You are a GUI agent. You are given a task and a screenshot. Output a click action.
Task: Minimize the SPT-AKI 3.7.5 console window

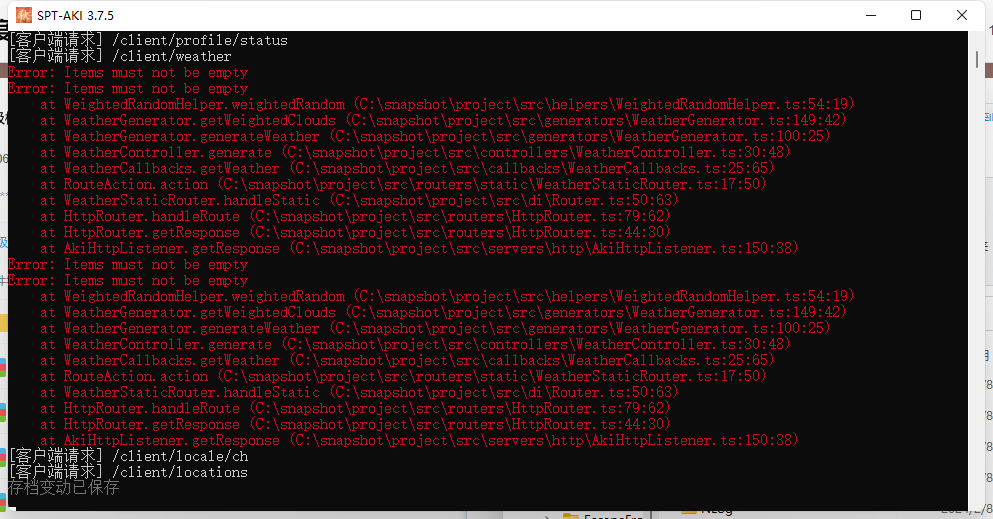tap(869, 15)
